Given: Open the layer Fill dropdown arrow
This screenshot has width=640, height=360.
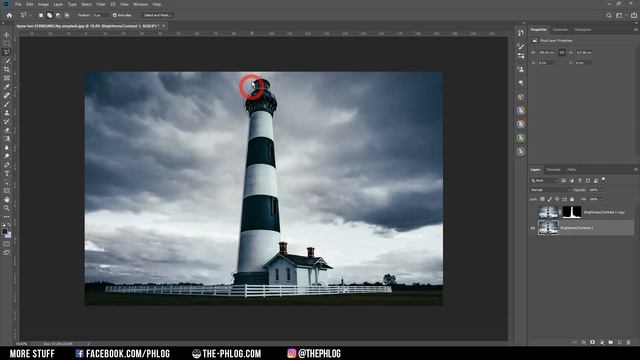Looking at the screenshot, I should pyautogui.click(x=602, y=199).
